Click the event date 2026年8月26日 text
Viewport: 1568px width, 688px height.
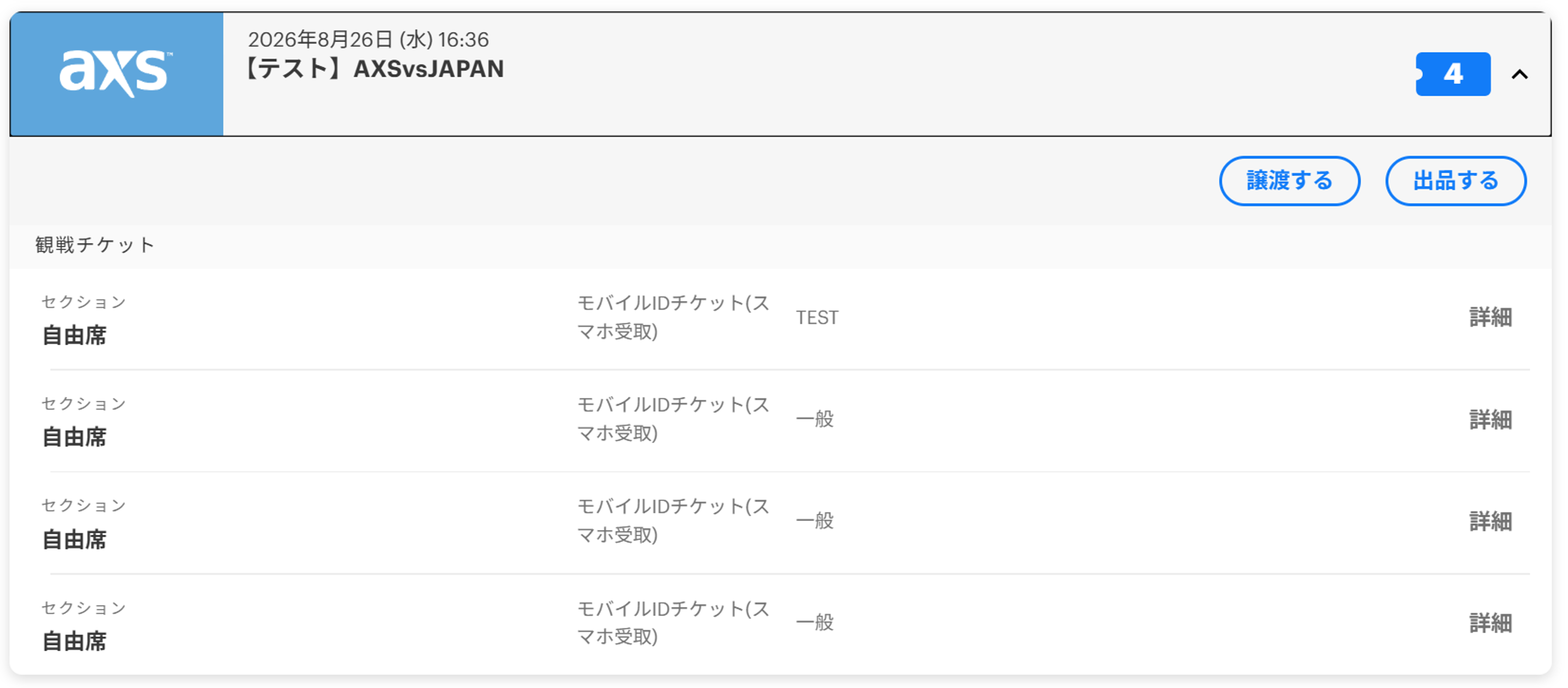(x=320, y=40)
